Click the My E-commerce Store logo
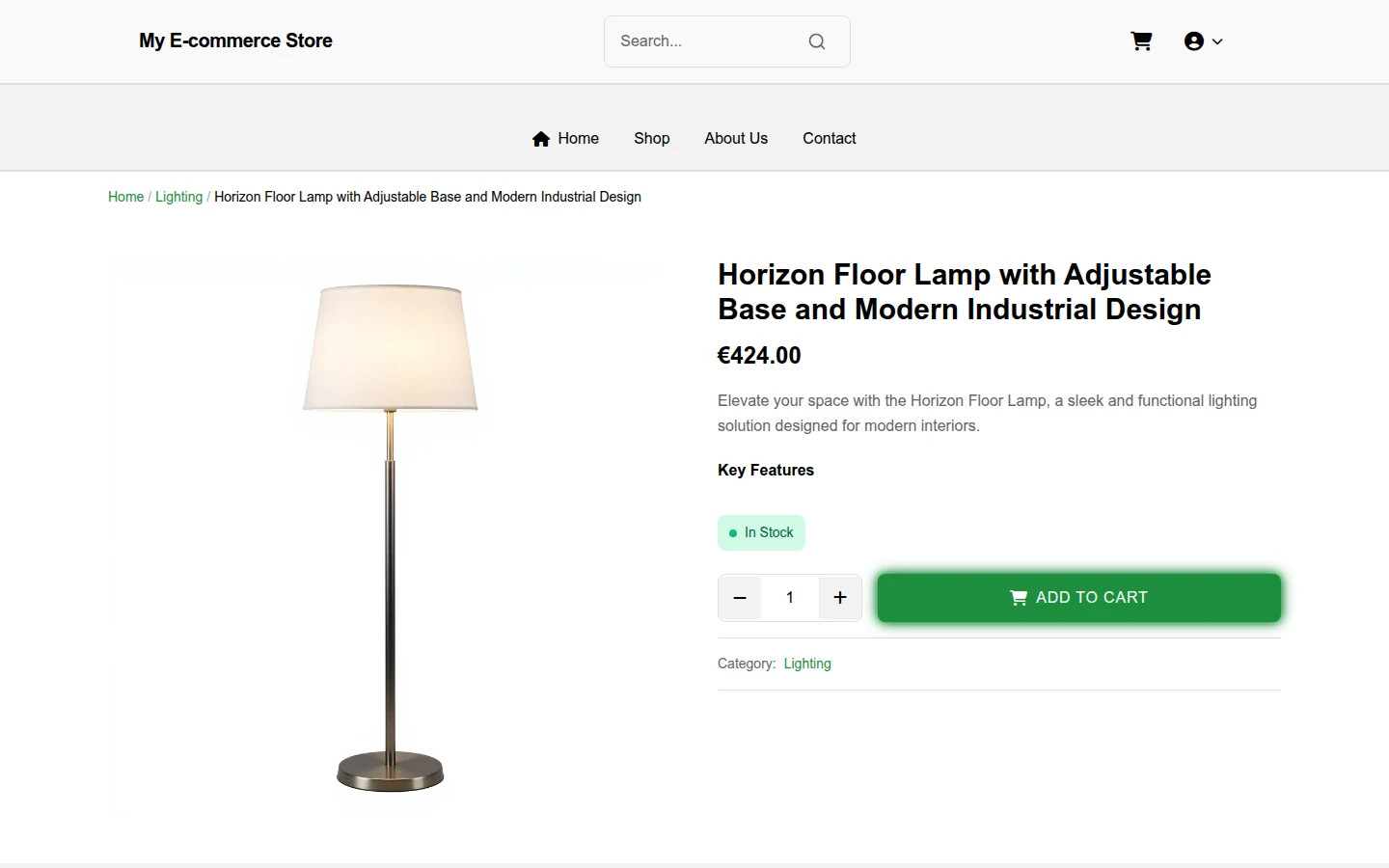The width and height of the screenshot is (1389, 868). 235,41
